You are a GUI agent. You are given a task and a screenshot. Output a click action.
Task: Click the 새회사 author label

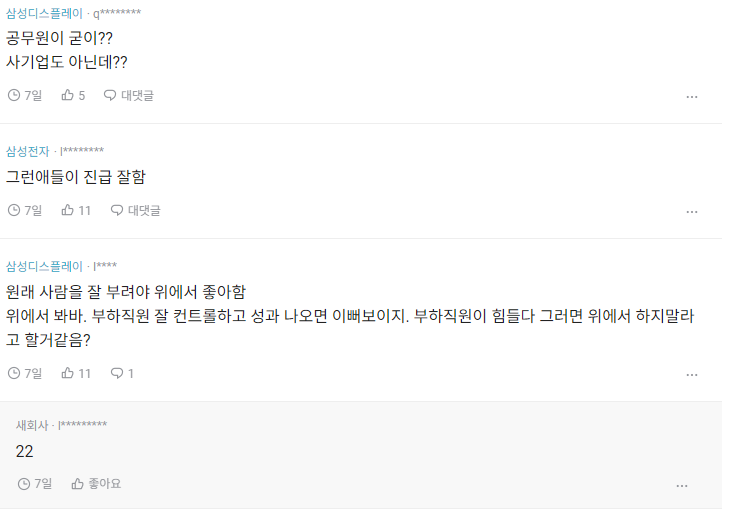point(32,425)
